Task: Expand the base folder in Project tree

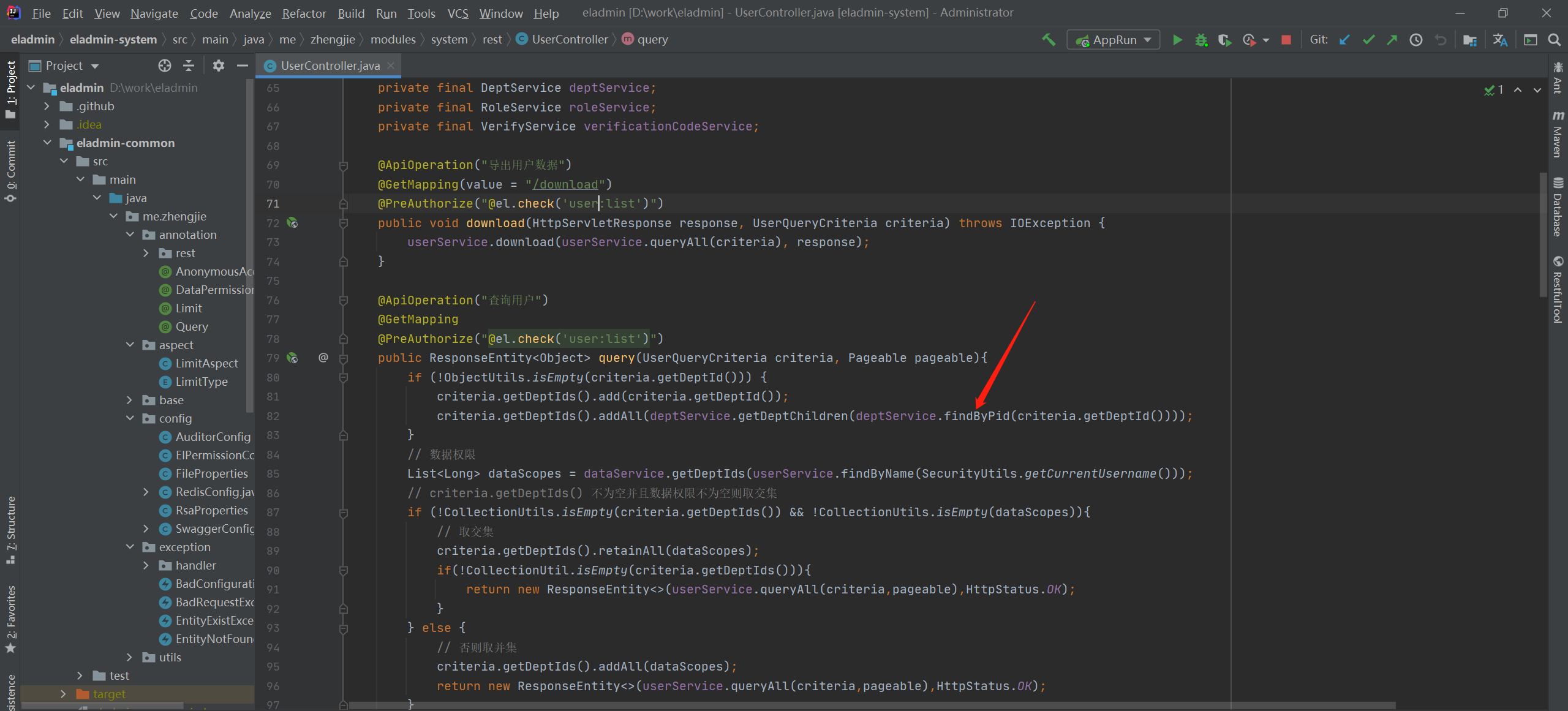Action: tap(129, 399)
